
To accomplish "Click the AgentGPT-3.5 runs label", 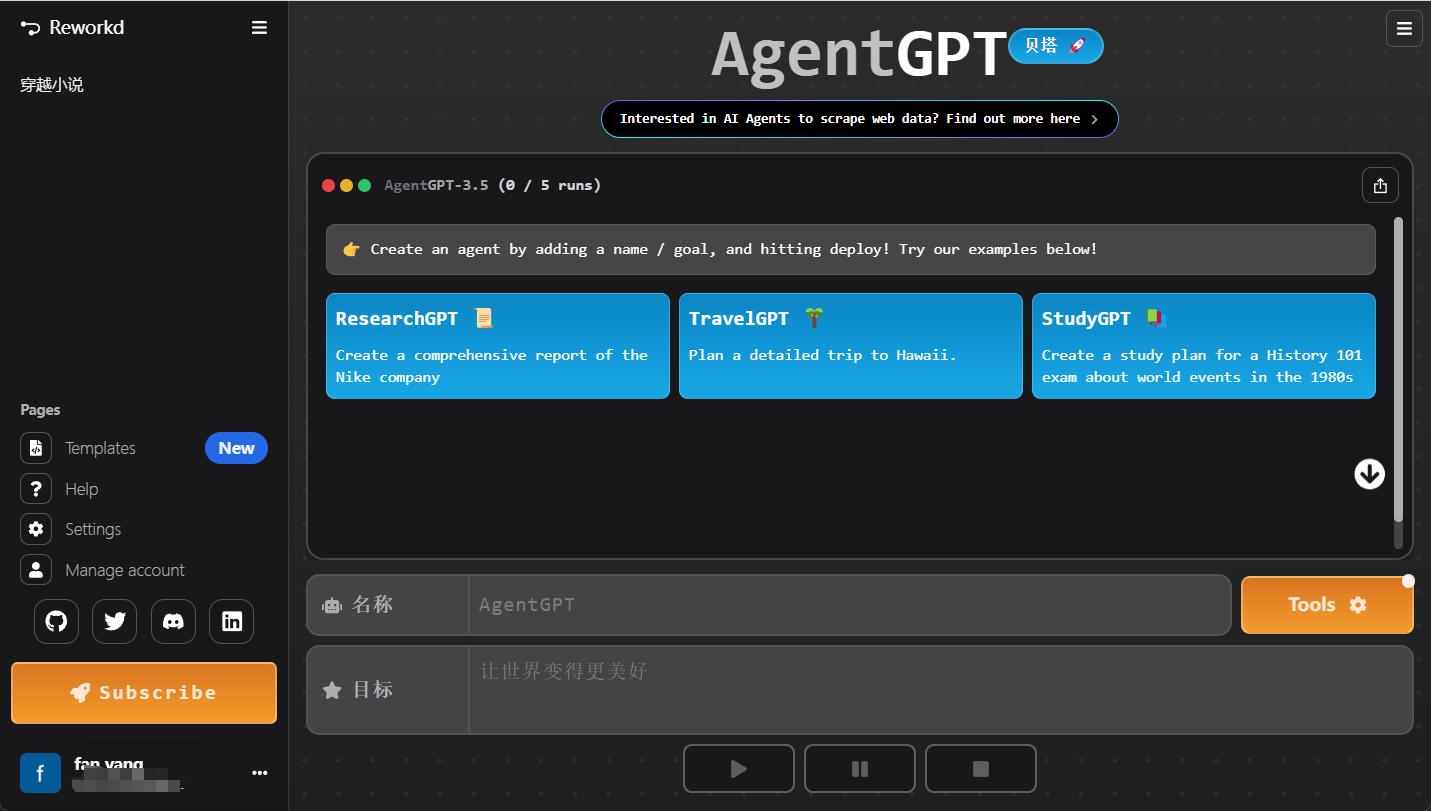I will coord(493,185).
